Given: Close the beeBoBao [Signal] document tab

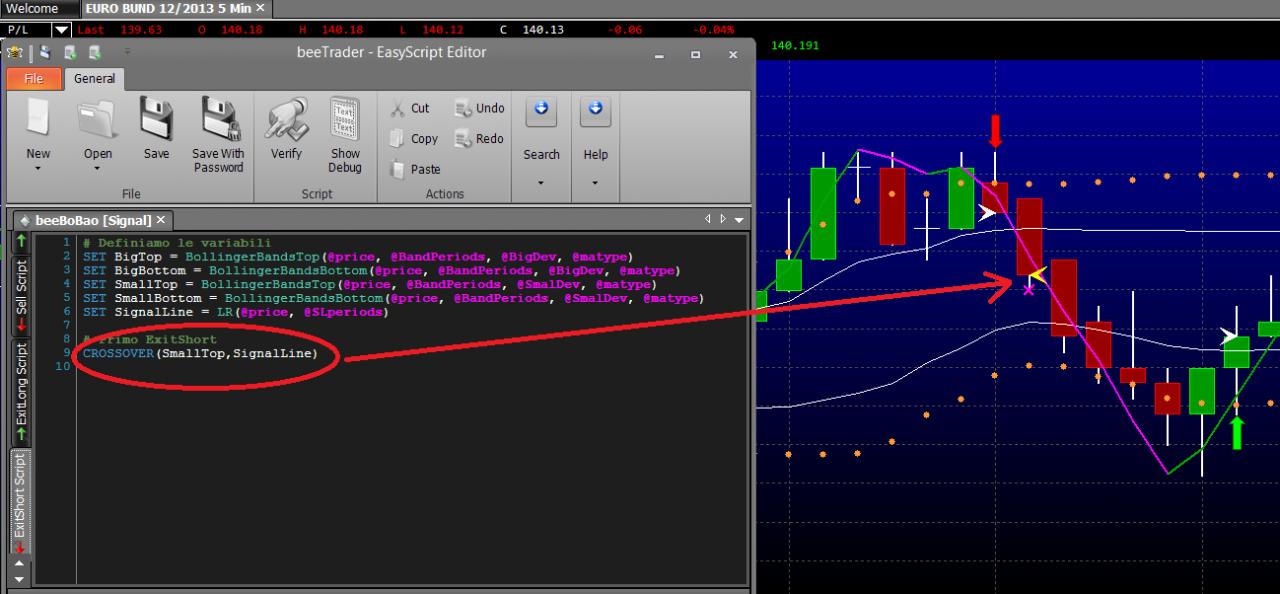Looking at the screenshot, I should pos(161,219).
